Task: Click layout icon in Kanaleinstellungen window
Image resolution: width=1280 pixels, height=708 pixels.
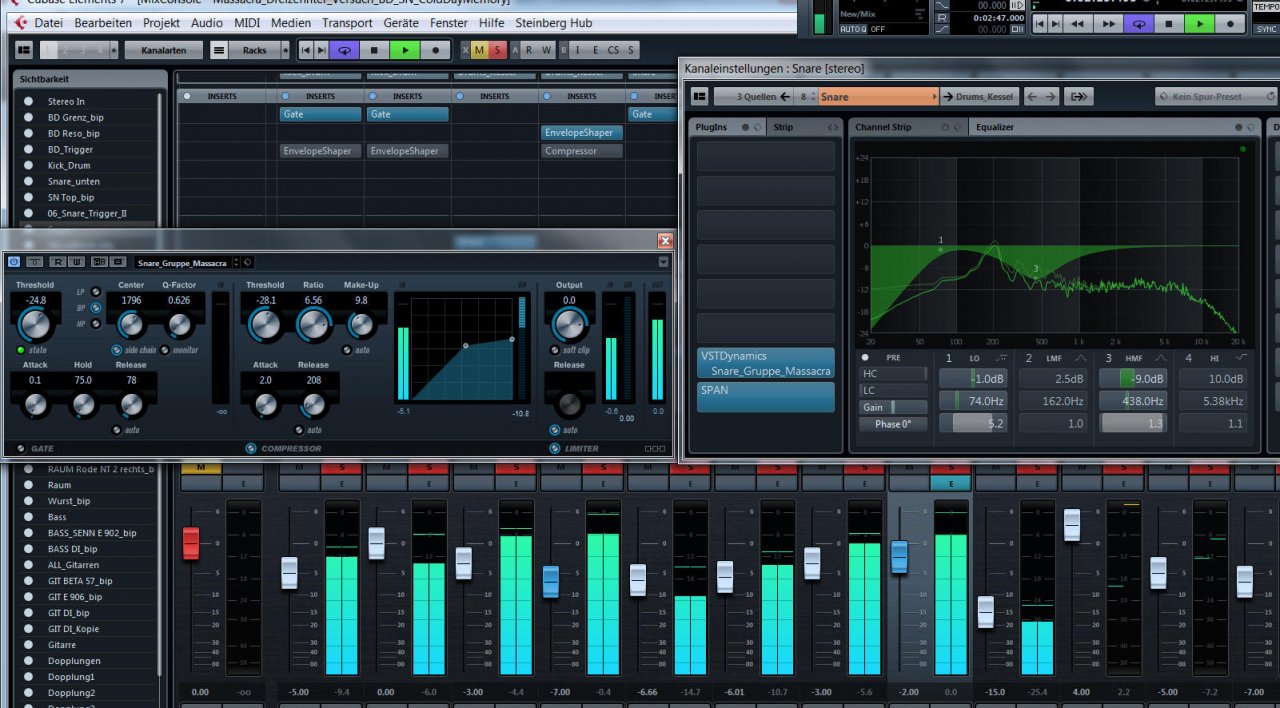Action: pos(699,96)
